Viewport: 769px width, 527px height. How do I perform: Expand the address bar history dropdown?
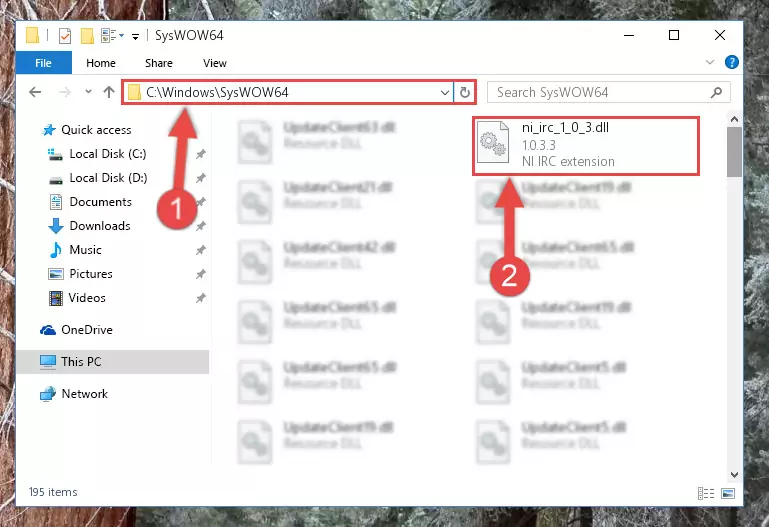pyautogui.click(x=445, y=92)
